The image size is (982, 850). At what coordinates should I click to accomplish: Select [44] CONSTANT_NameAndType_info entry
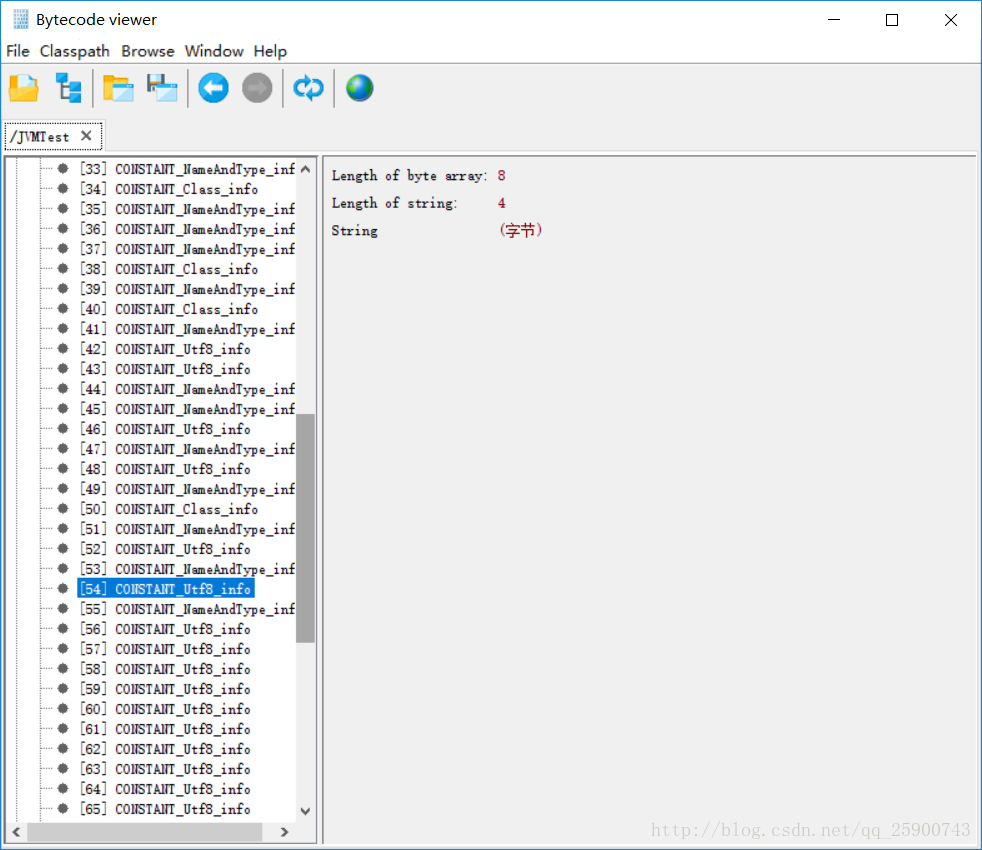[x=187, y=389]
